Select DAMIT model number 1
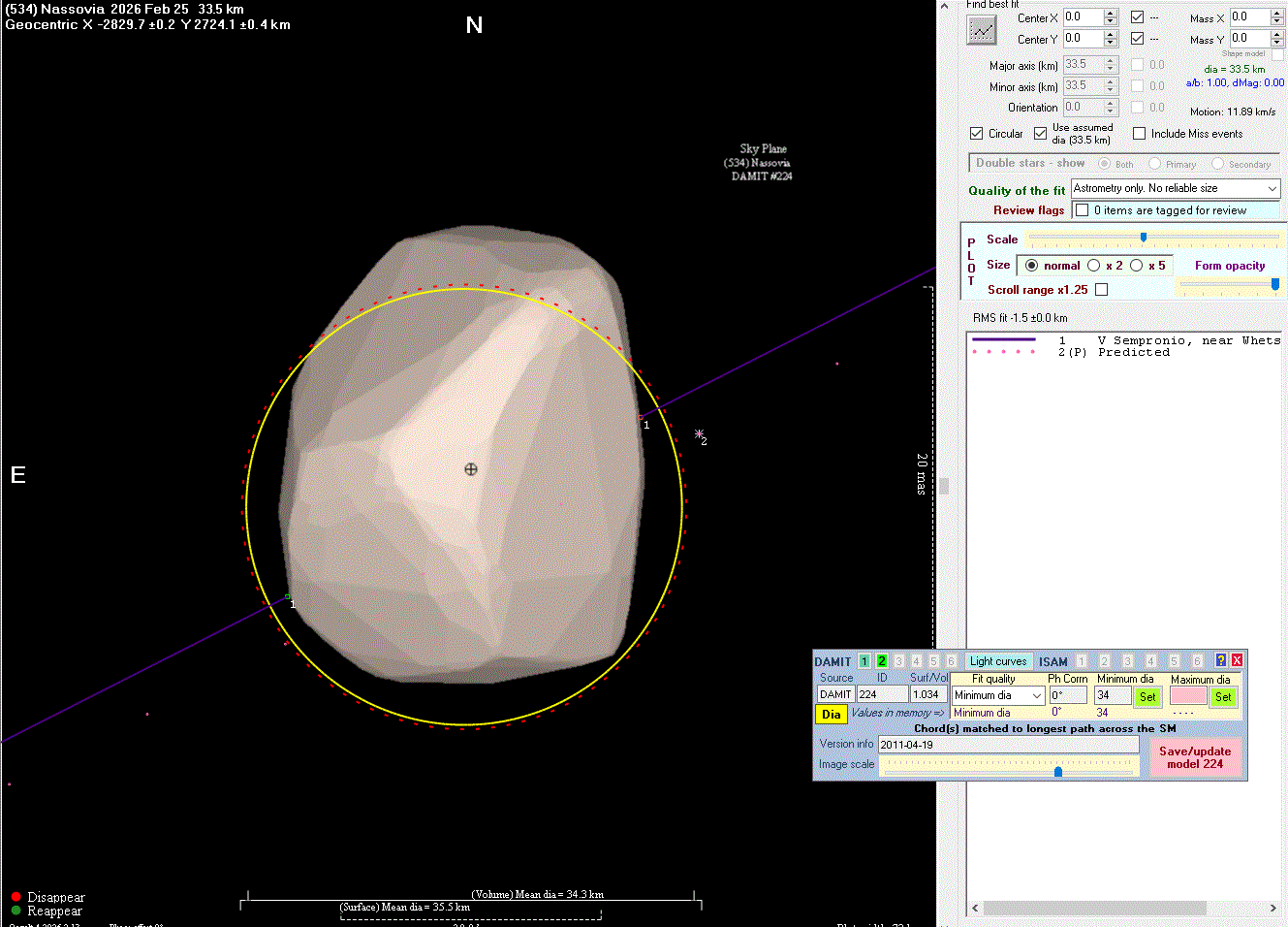The image size is (1288, 927). click(x=864, y=661)
